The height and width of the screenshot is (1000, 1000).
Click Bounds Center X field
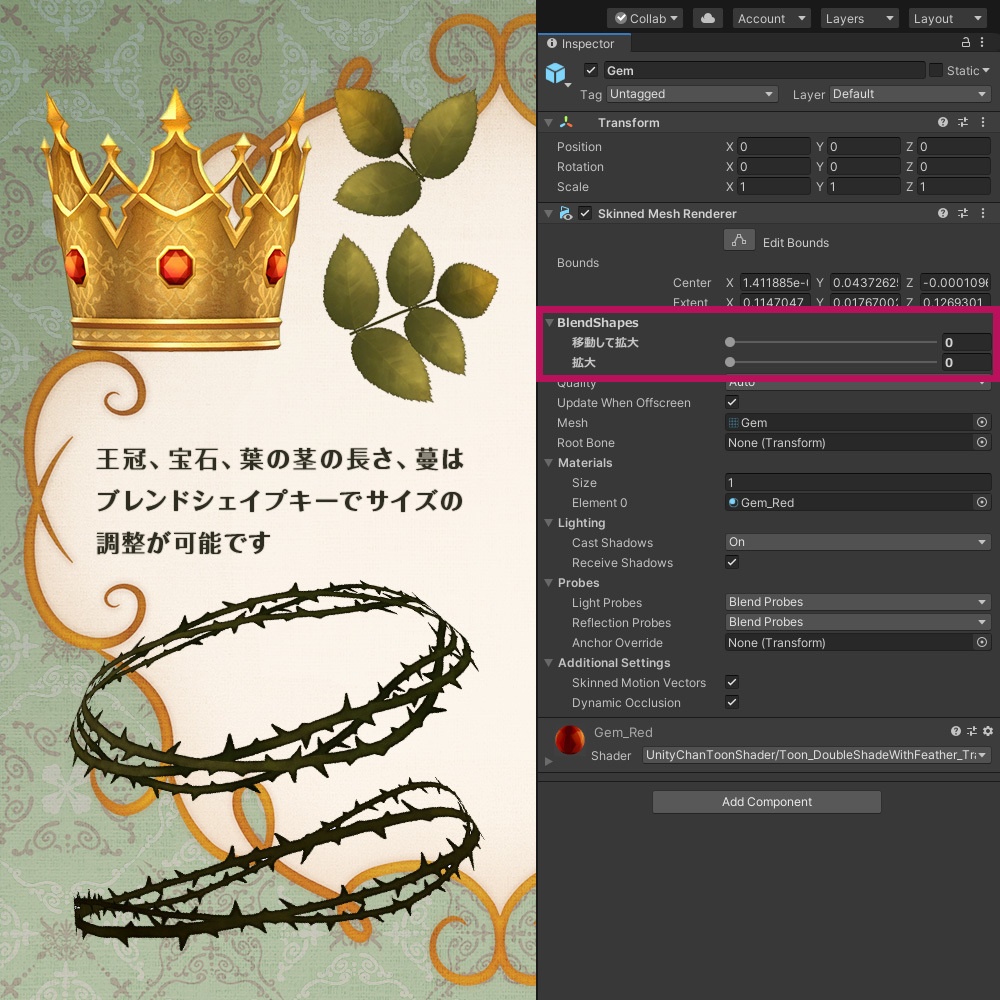[776, 282]
